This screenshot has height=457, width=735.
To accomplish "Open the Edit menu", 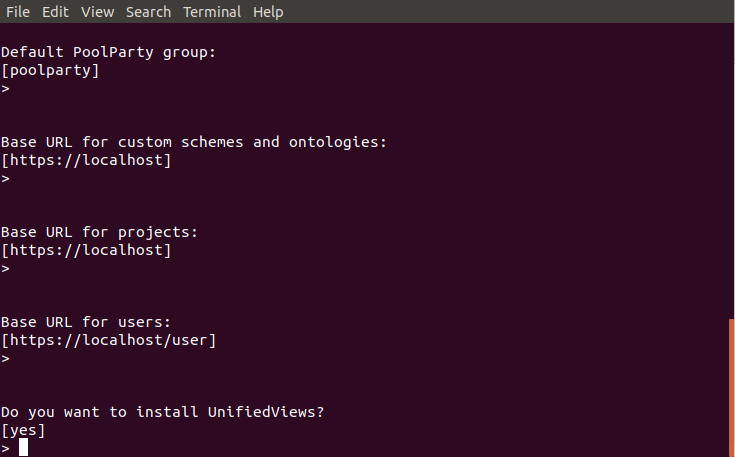I will tap(55, 12).
